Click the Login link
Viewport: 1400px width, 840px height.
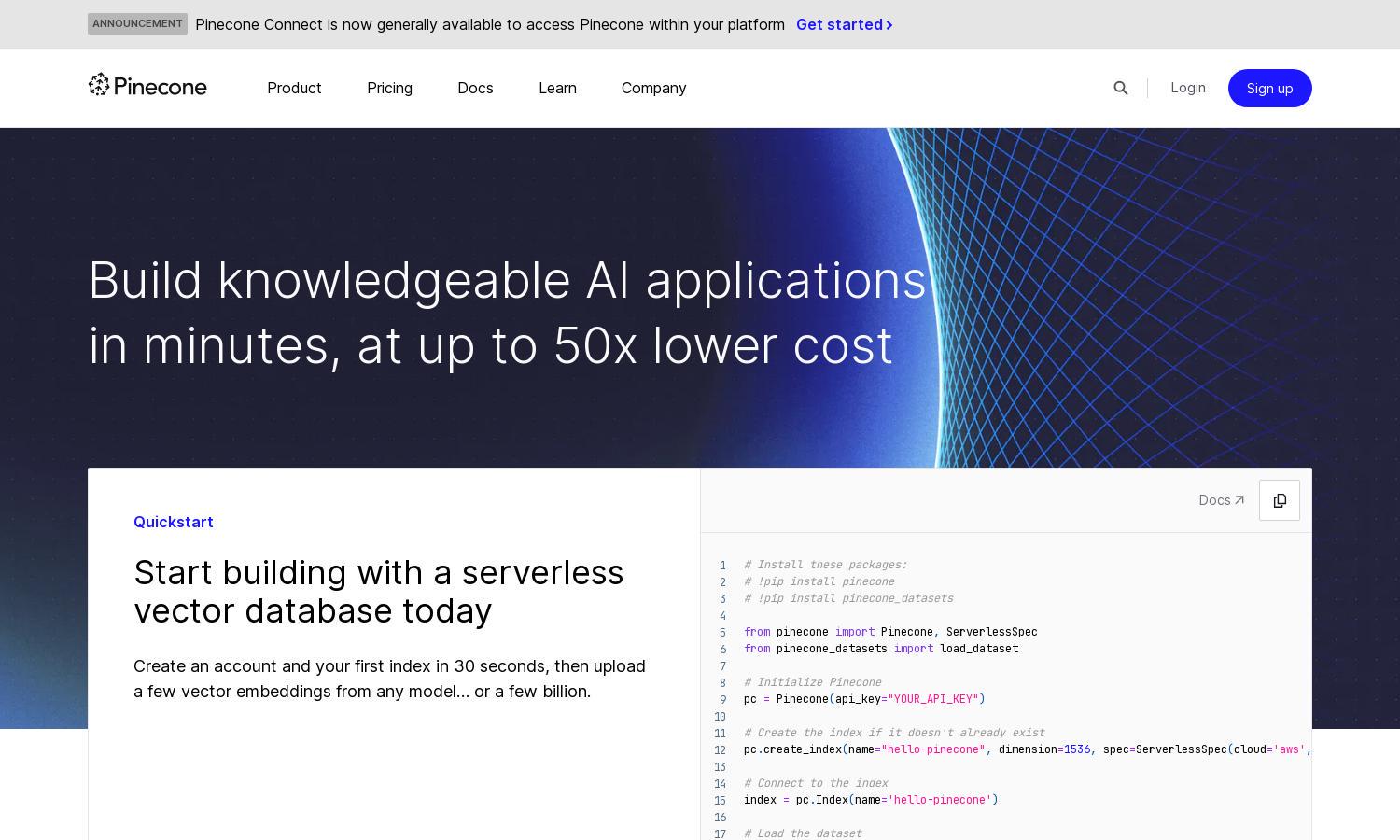point(1188,88)
